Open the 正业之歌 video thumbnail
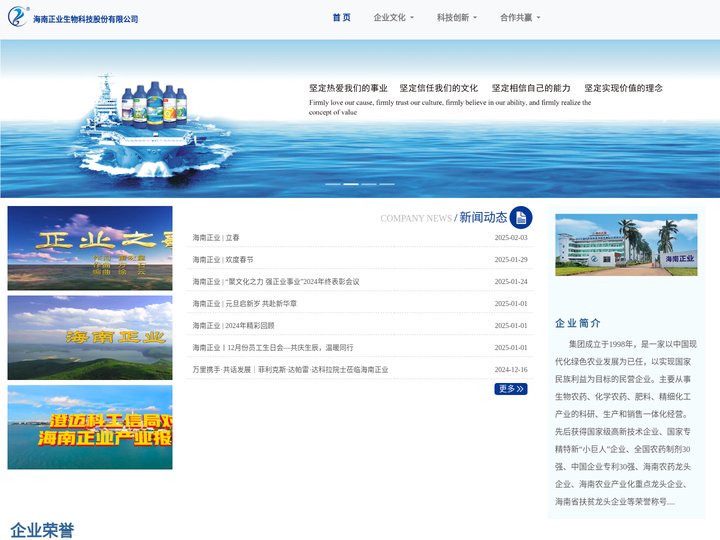 coord(90,248)
